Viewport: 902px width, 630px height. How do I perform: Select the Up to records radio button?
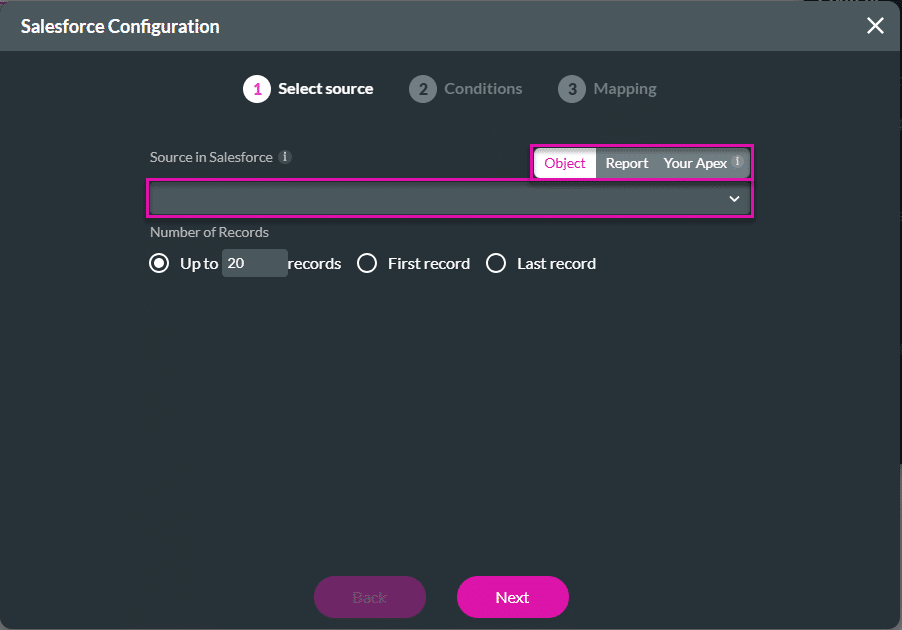point(159,263)
